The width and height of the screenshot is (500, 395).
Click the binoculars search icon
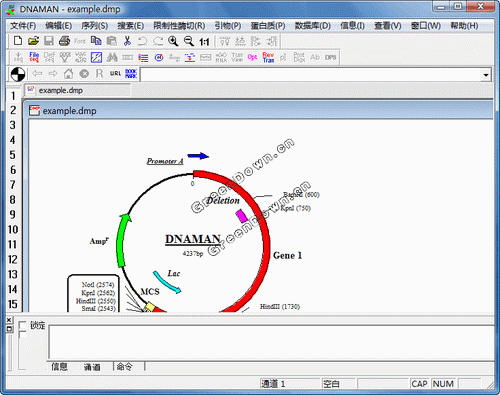pyautogui.click(x=112, y=57)
